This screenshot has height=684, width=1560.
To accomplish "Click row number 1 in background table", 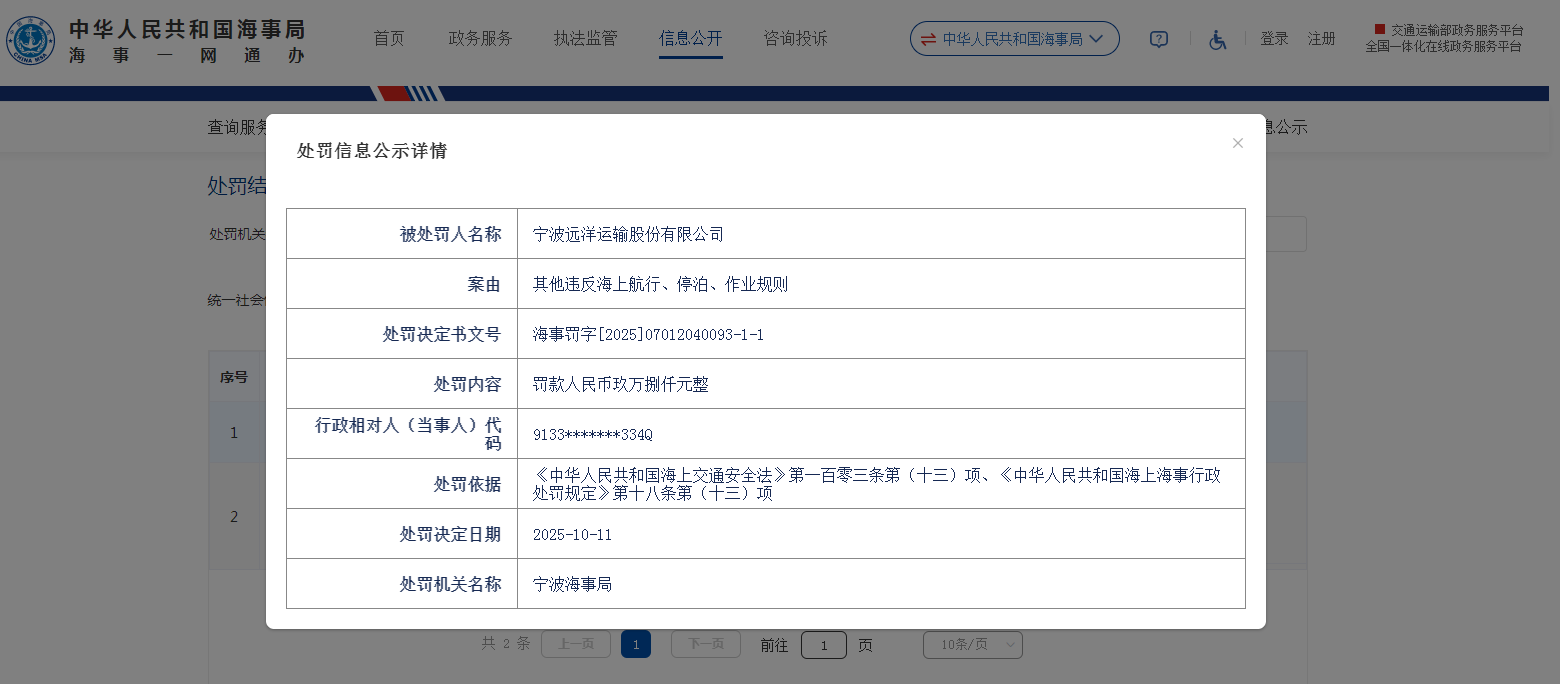I will click(x=234, y=432).
